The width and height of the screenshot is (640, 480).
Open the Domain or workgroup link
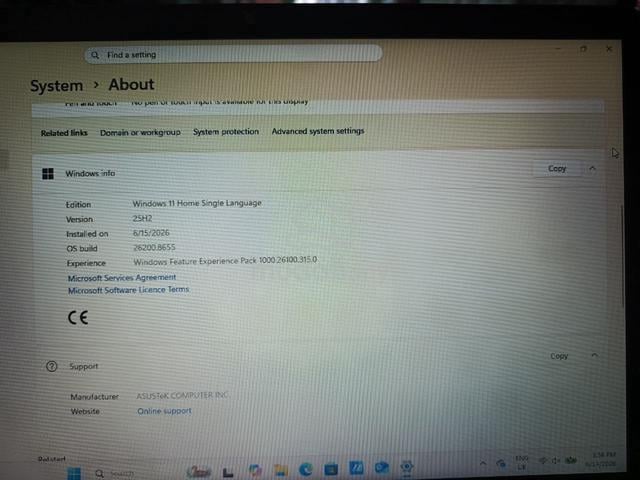(x=140, y=132)
